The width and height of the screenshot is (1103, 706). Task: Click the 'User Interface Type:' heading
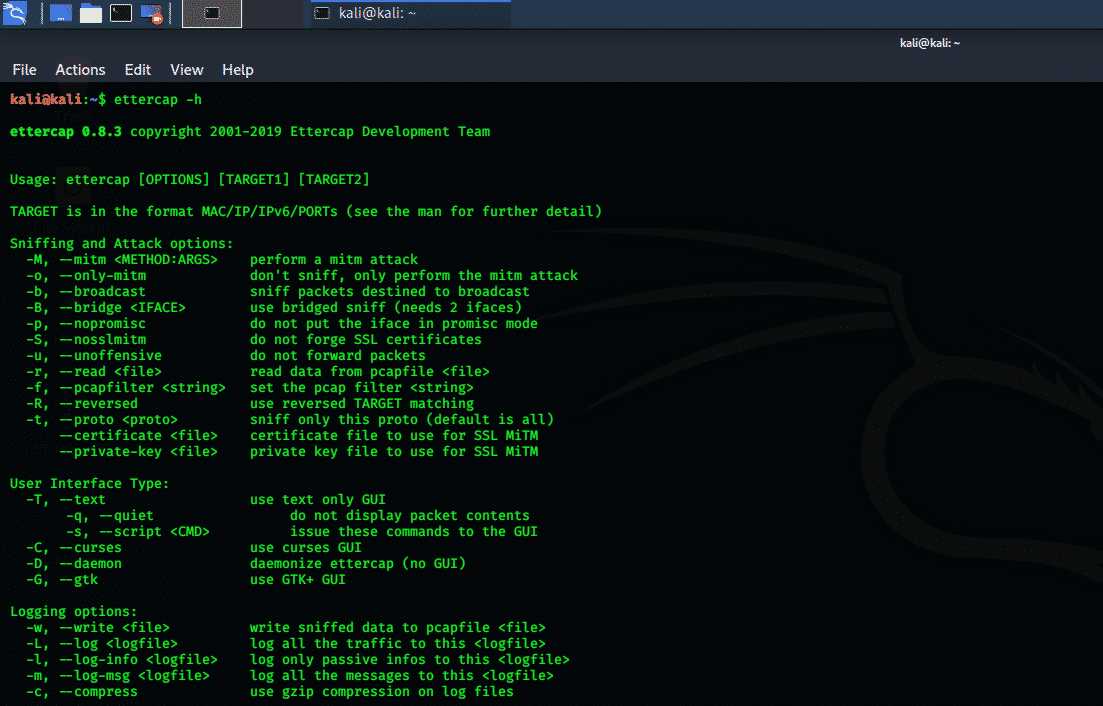click(x=89, y=484)
